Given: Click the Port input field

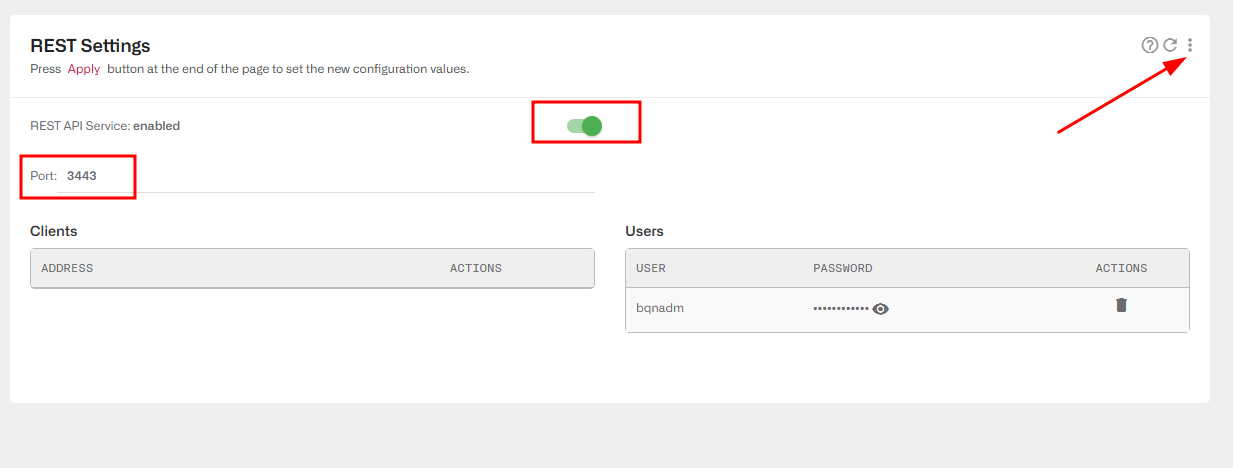Looking at the screenshot, I should tap(326, 176).
